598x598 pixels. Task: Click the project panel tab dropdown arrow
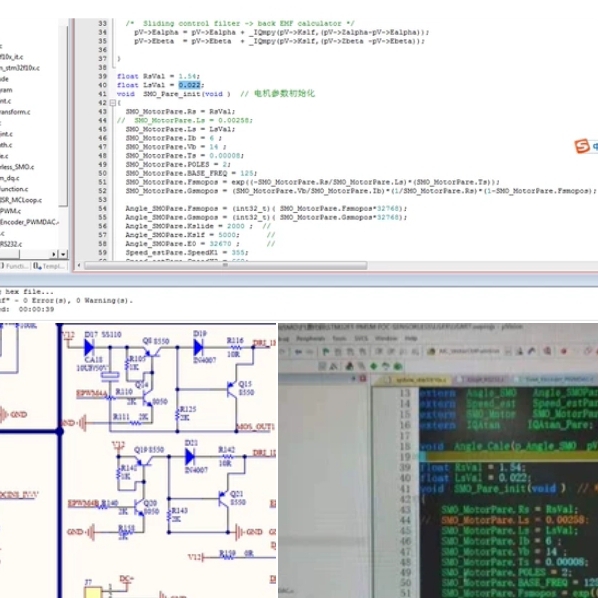point(63,254)
